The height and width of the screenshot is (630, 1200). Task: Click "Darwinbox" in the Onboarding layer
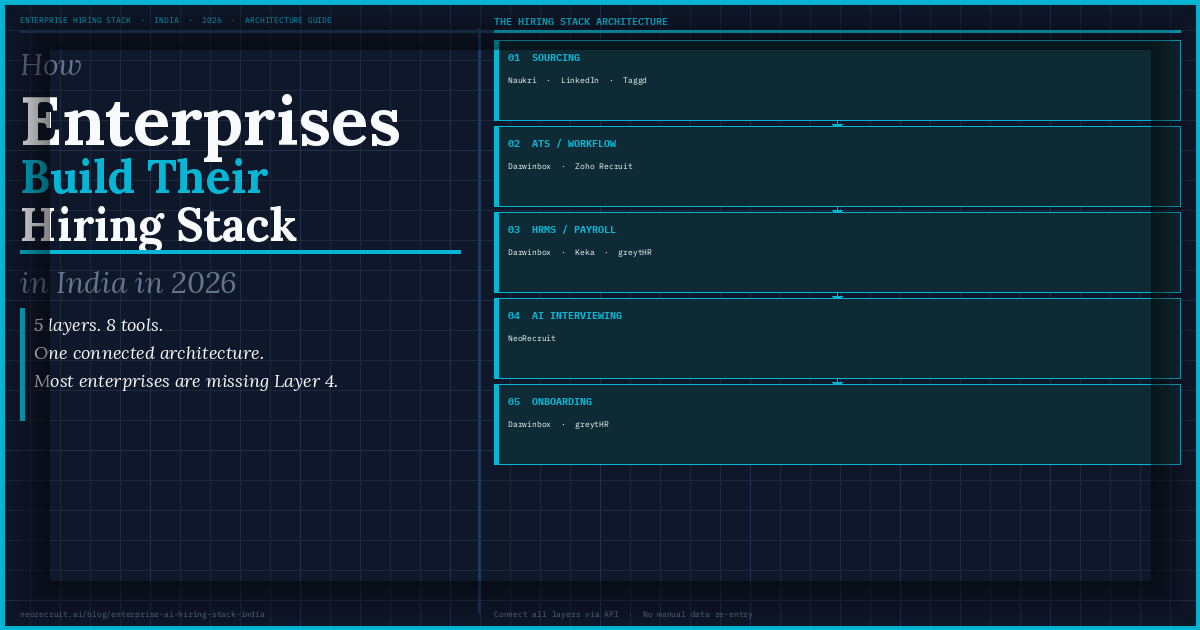(x=529, y=424)
